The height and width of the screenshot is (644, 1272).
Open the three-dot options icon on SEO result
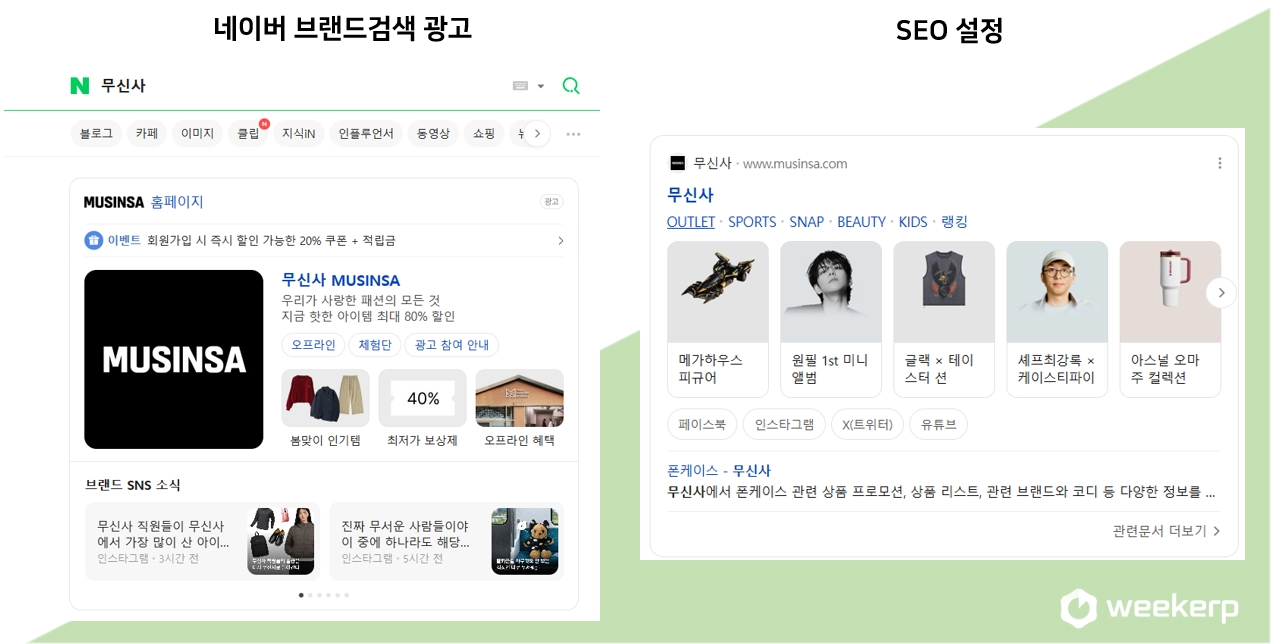(1220, 163)
